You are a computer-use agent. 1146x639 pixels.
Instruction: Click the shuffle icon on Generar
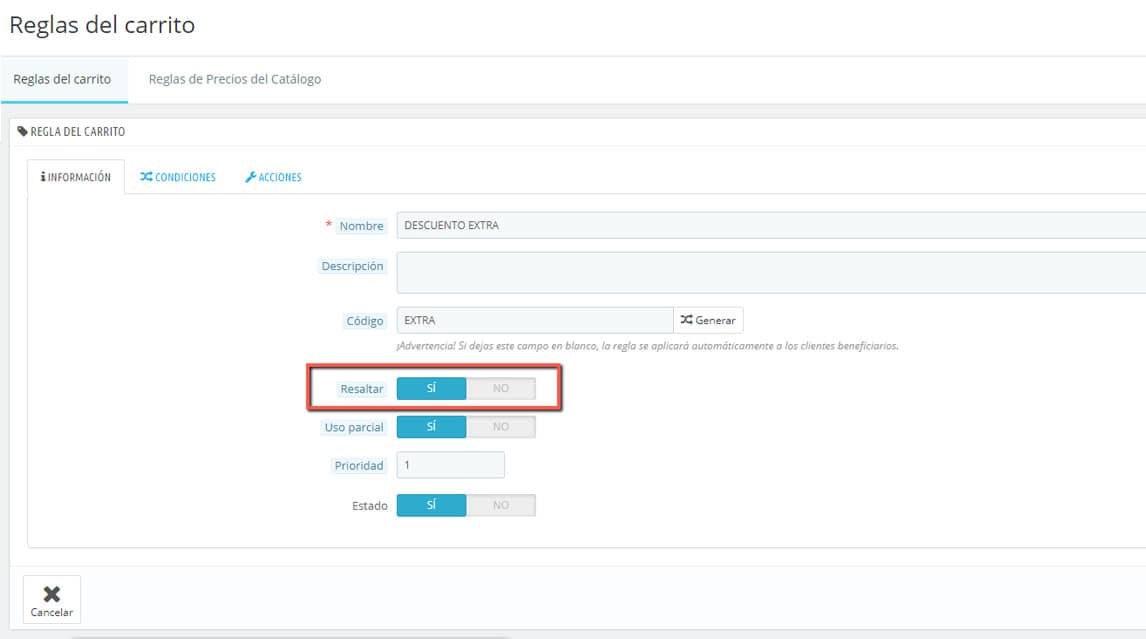686,320
